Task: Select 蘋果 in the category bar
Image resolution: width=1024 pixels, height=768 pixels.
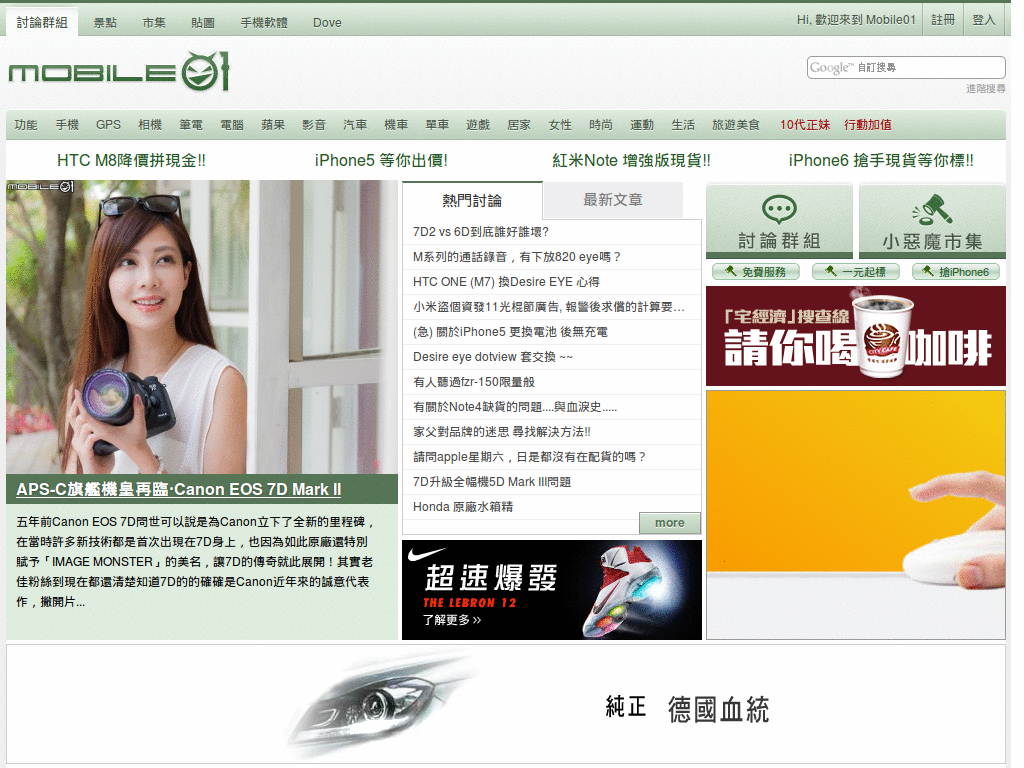Action: [x=273, y=125]
